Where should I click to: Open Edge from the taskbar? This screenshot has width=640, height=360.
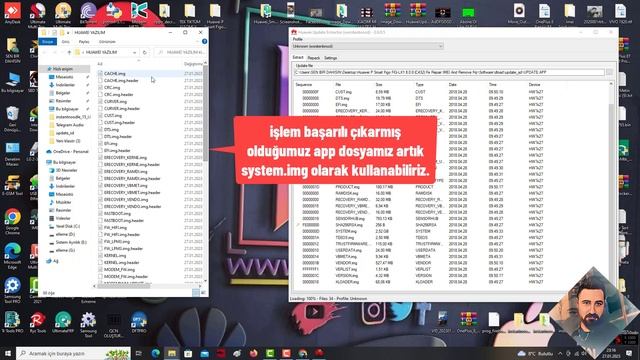[156, 353]
